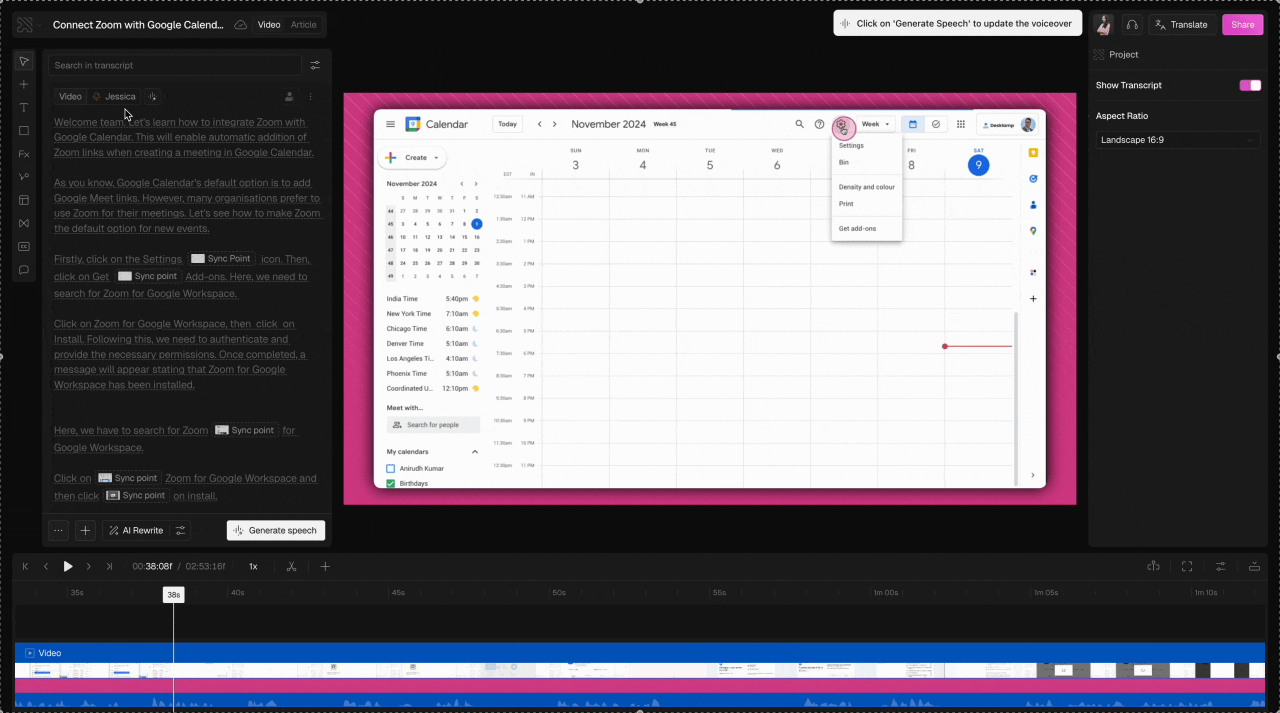Click the Sync point chip after 'Click on'
This screenshot has height=713, width=1280.
tap(128, 478)
